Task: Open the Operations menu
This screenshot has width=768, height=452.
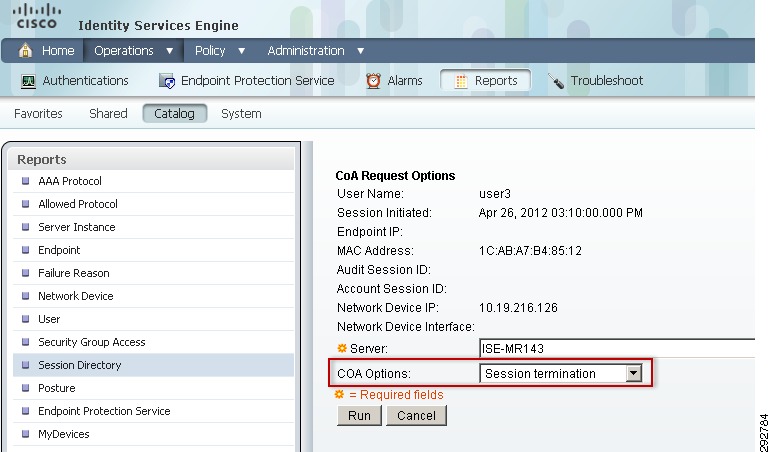Action: 133,50
